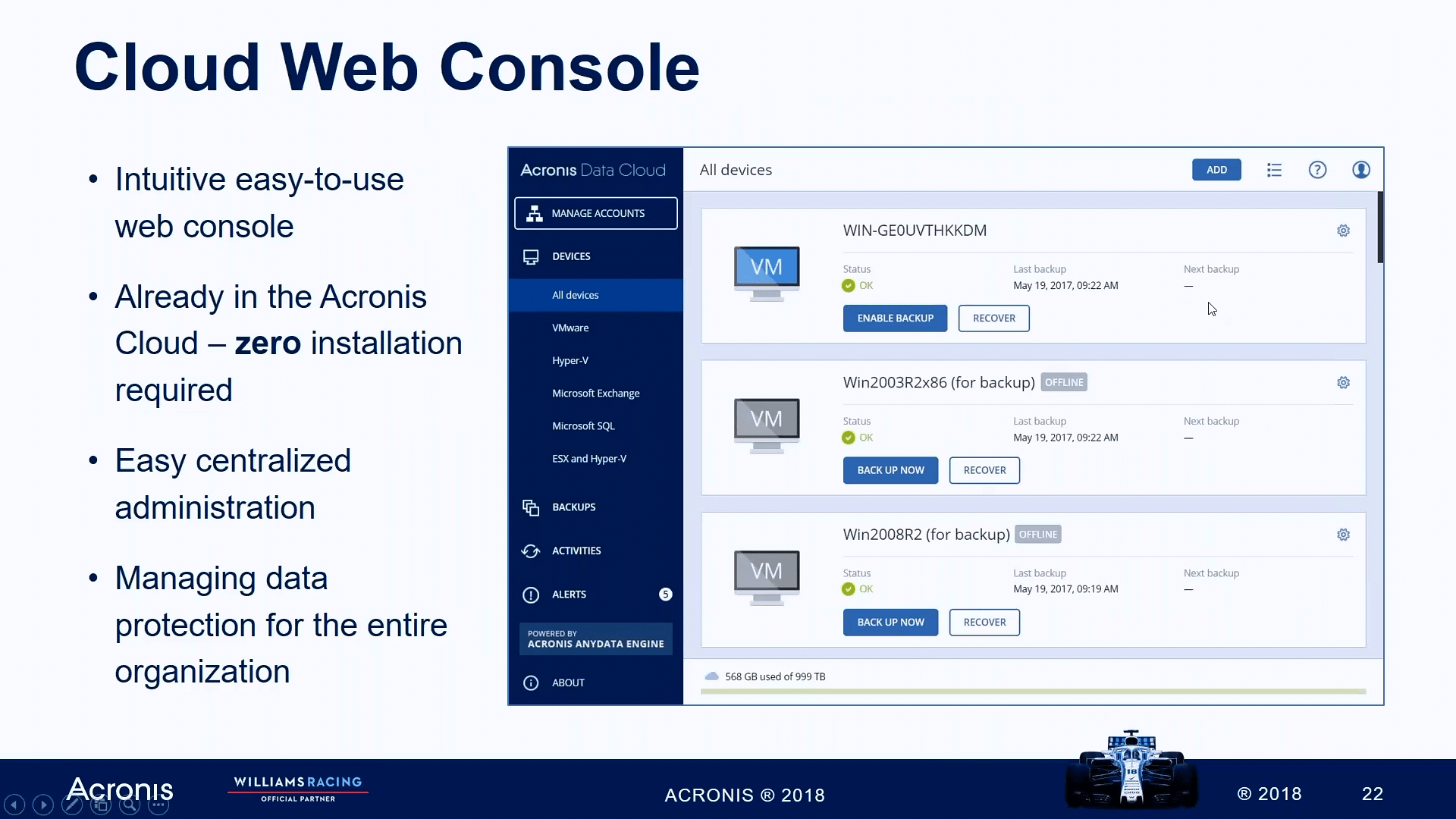Click Enable Backup for WIN-GE0UVTHKKDM
1456x819 pixels.
[x=895, y=318]
